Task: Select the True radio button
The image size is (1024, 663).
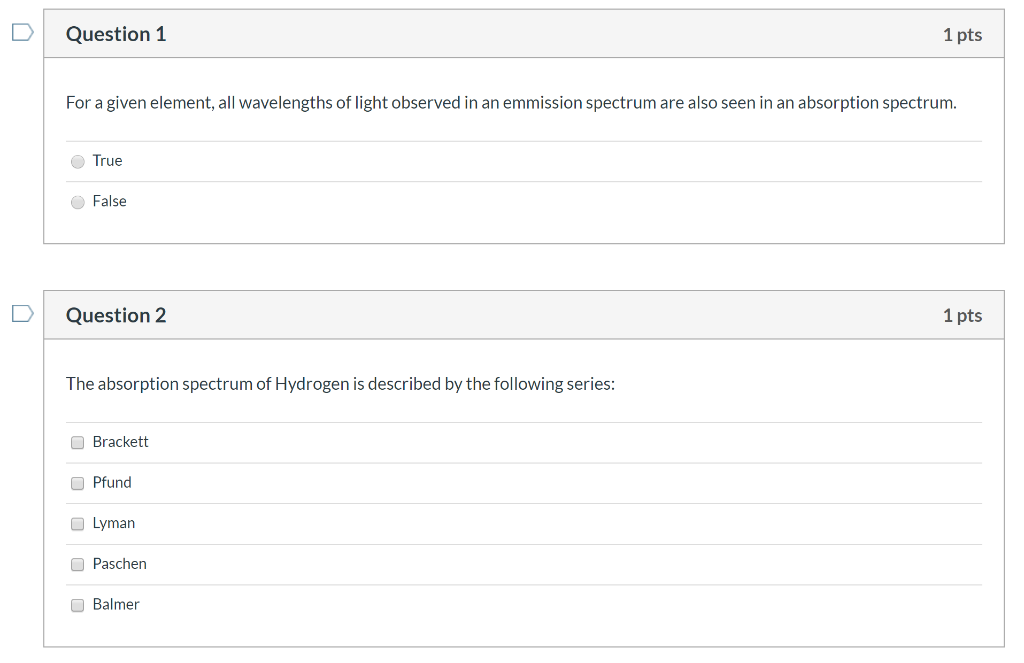Action: coord(77,161)
